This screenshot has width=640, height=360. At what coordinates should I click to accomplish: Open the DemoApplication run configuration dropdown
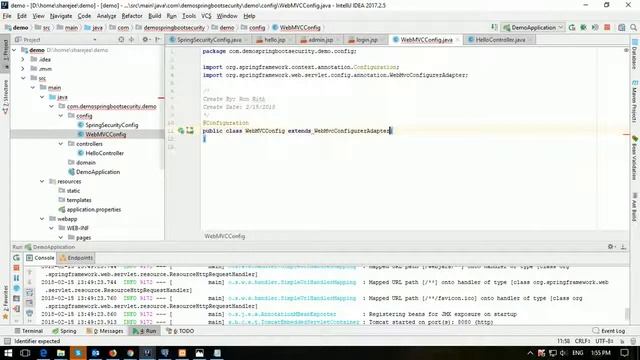[533, 27]
